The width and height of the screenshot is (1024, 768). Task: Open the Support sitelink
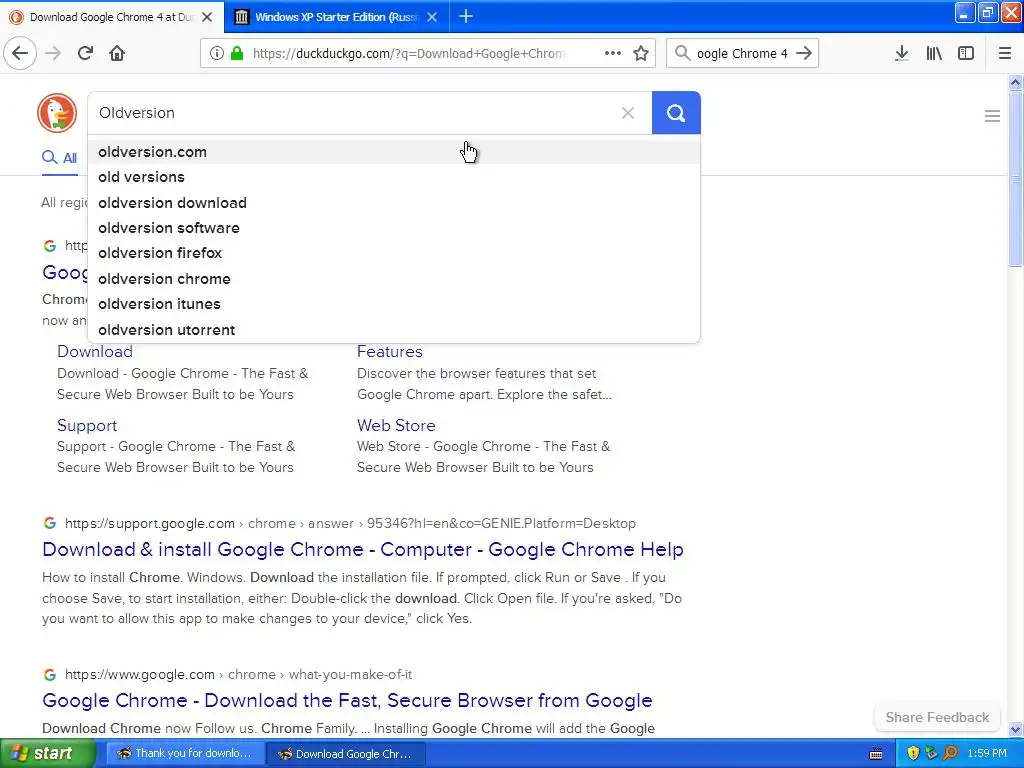coord(87,425)
